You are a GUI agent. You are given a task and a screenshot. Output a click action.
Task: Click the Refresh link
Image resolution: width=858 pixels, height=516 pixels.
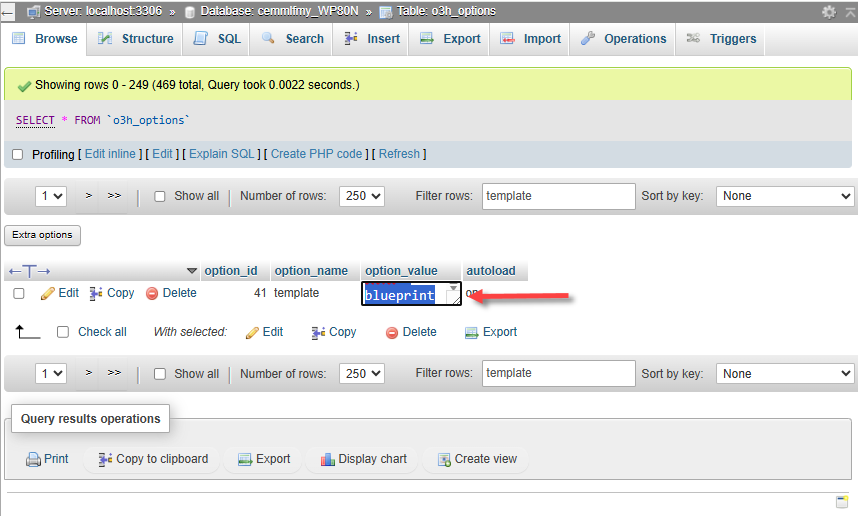pos(399,154)
